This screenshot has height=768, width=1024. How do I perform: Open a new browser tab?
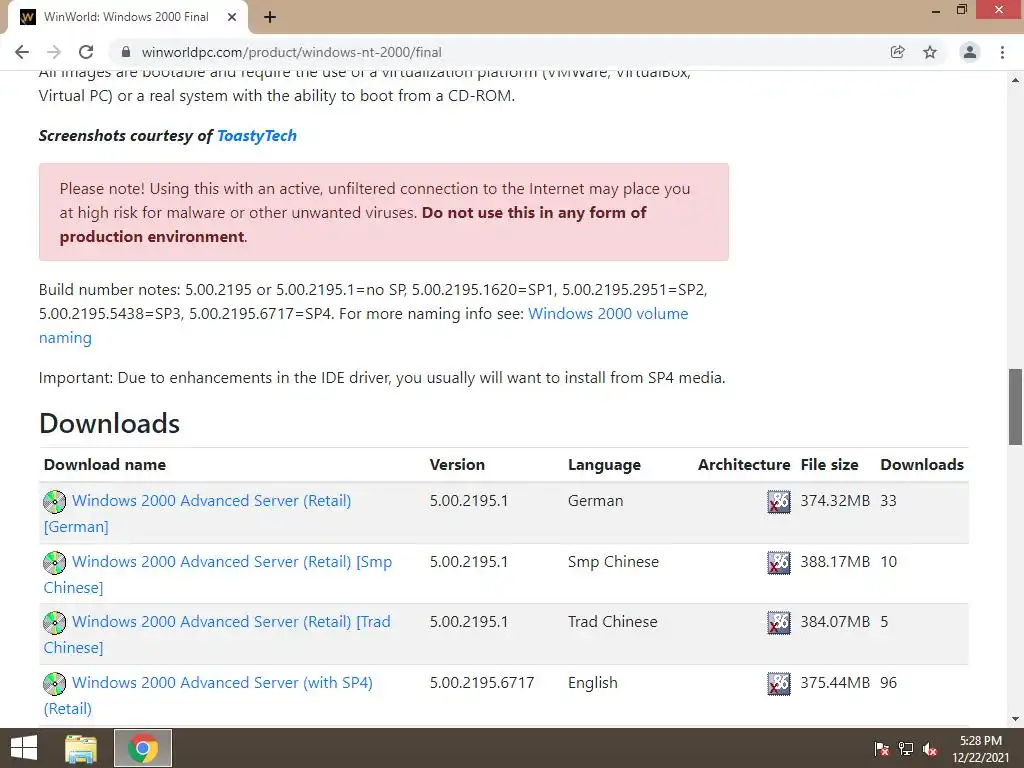(270, 17)
